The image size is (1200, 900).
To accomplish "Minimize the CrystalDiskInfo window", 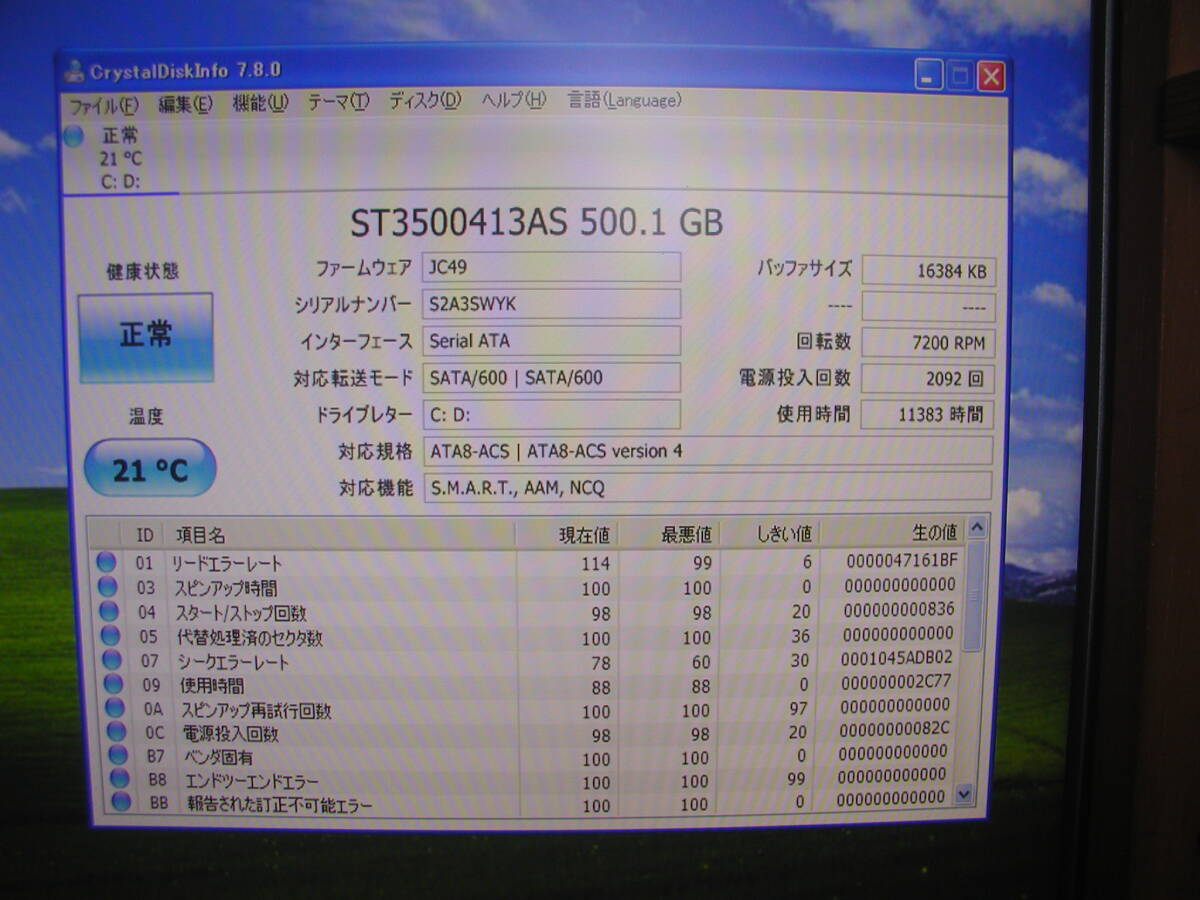I will [928, 75].
